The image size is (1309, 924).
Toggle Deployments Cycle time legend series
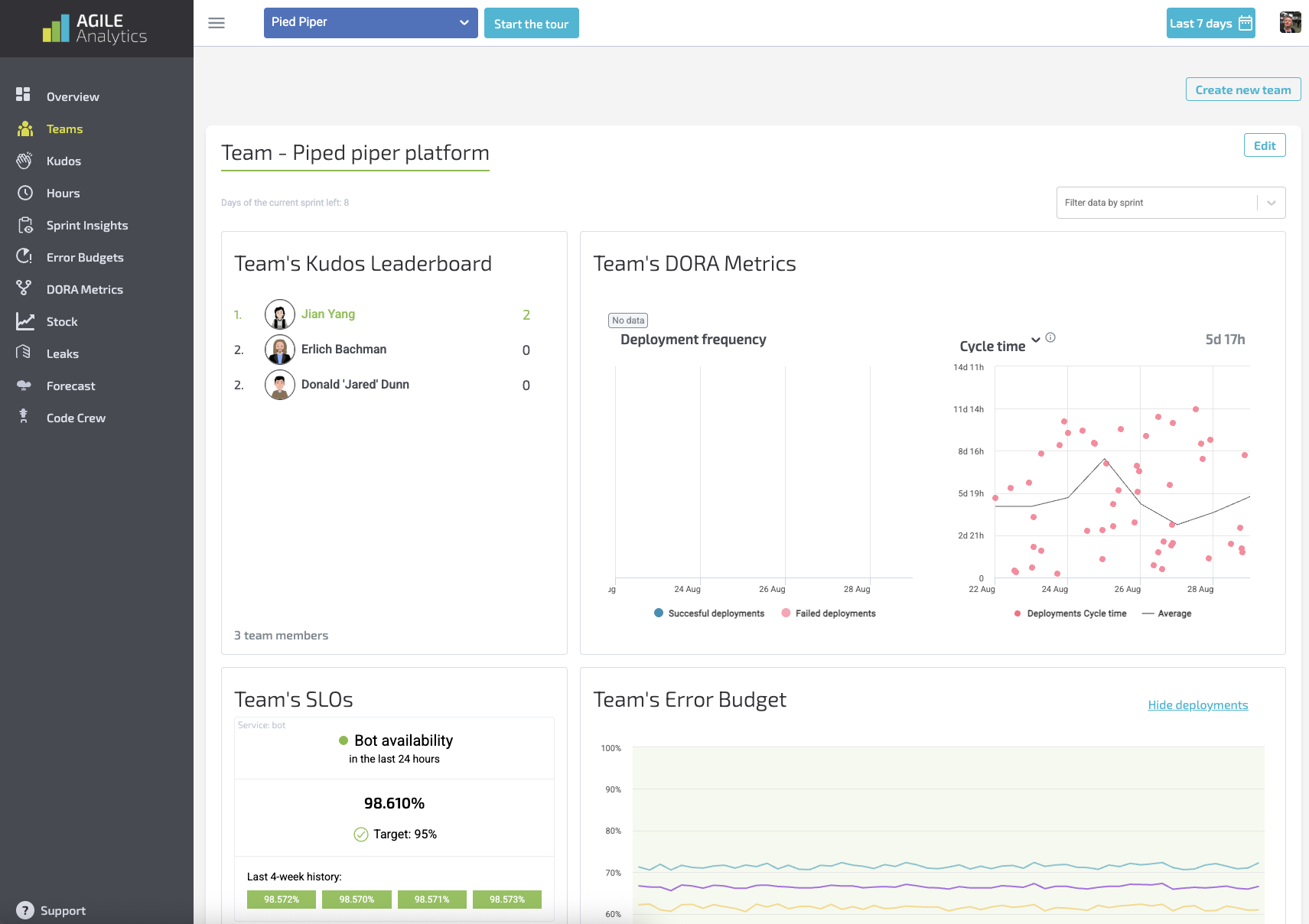coord(1070,613)
